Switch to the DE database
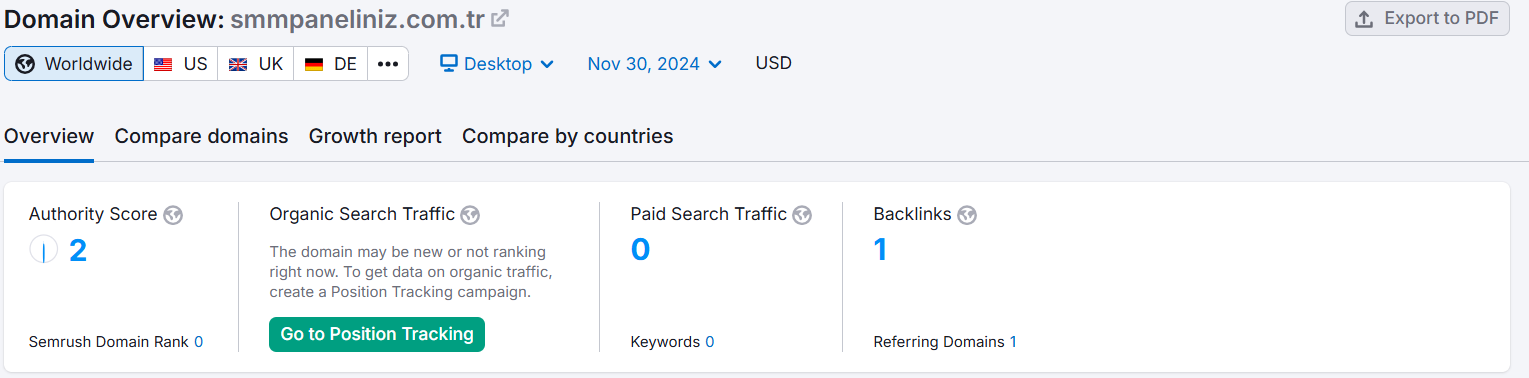This screenshot has height=378, width=1529. click(331, 64)
